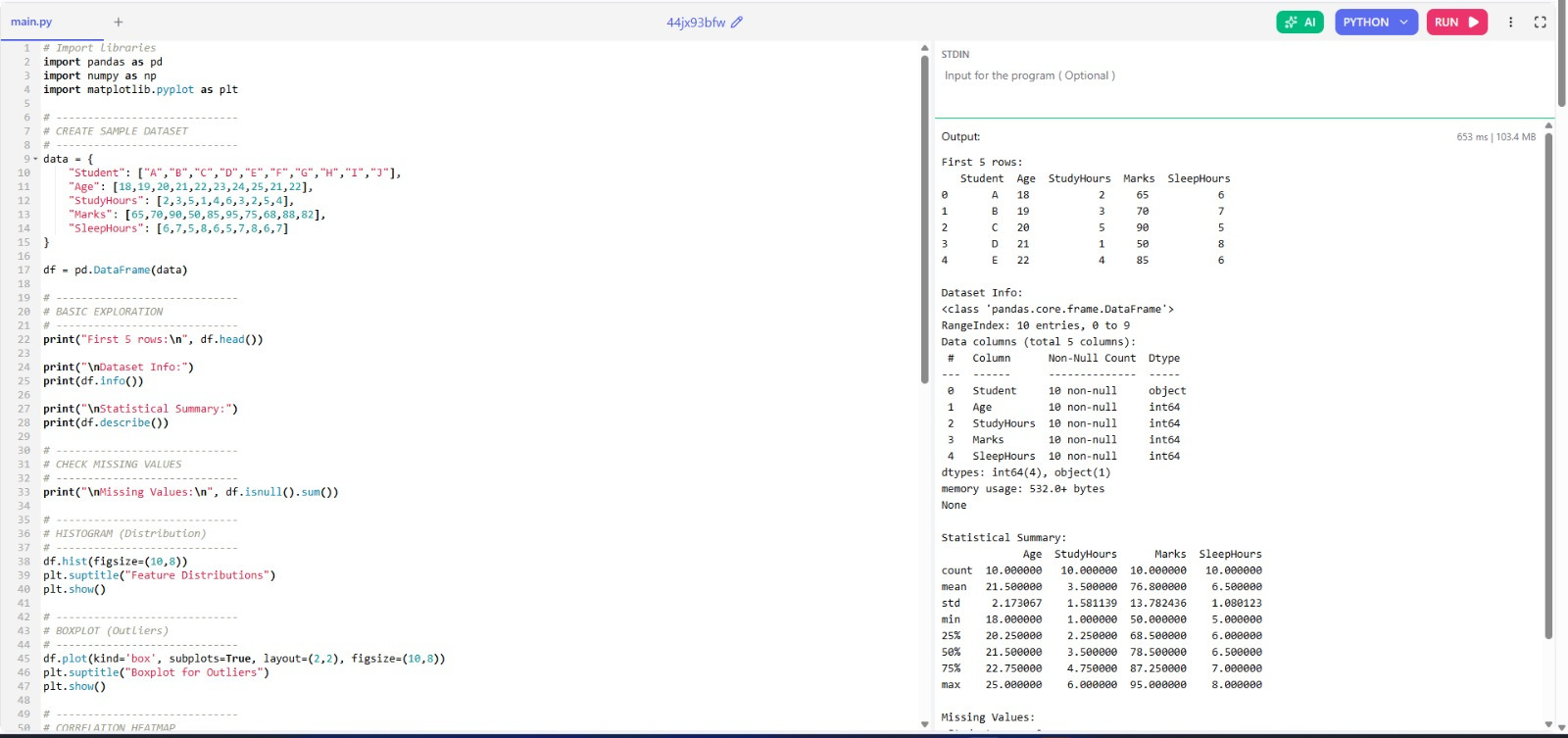This screenshot has height=738, width=1568.
Task: Enter fullscreen mode using expand icon
Action: tap(1540, 23)
